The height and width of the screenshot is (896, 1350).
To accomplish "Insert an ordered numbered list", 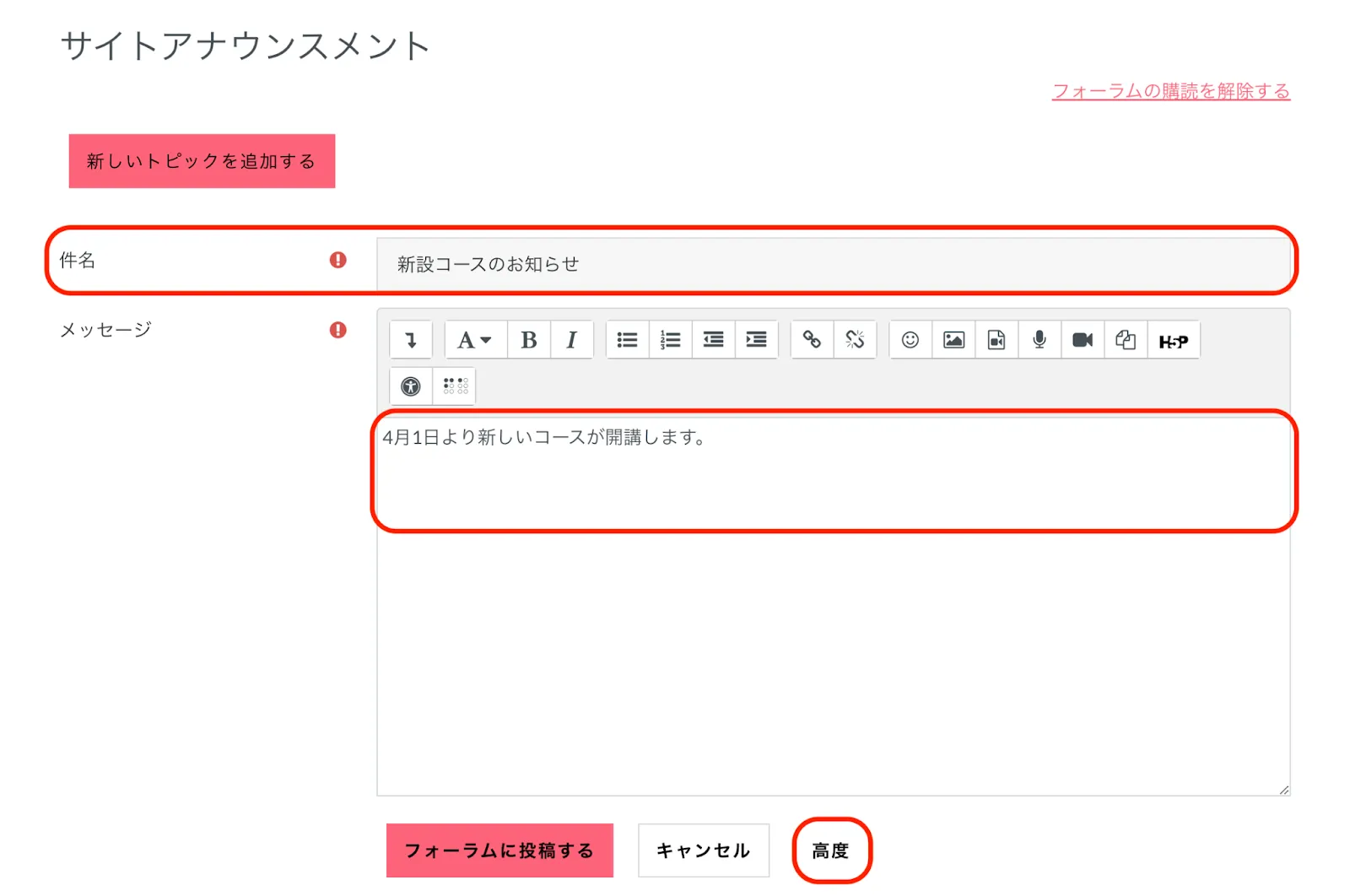I will tap(670, 340).
